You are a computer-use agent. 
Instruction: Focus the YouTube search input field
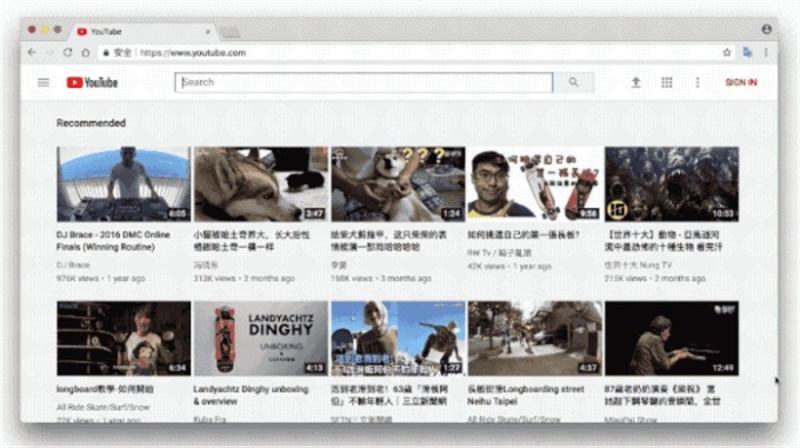click(365, 82)
